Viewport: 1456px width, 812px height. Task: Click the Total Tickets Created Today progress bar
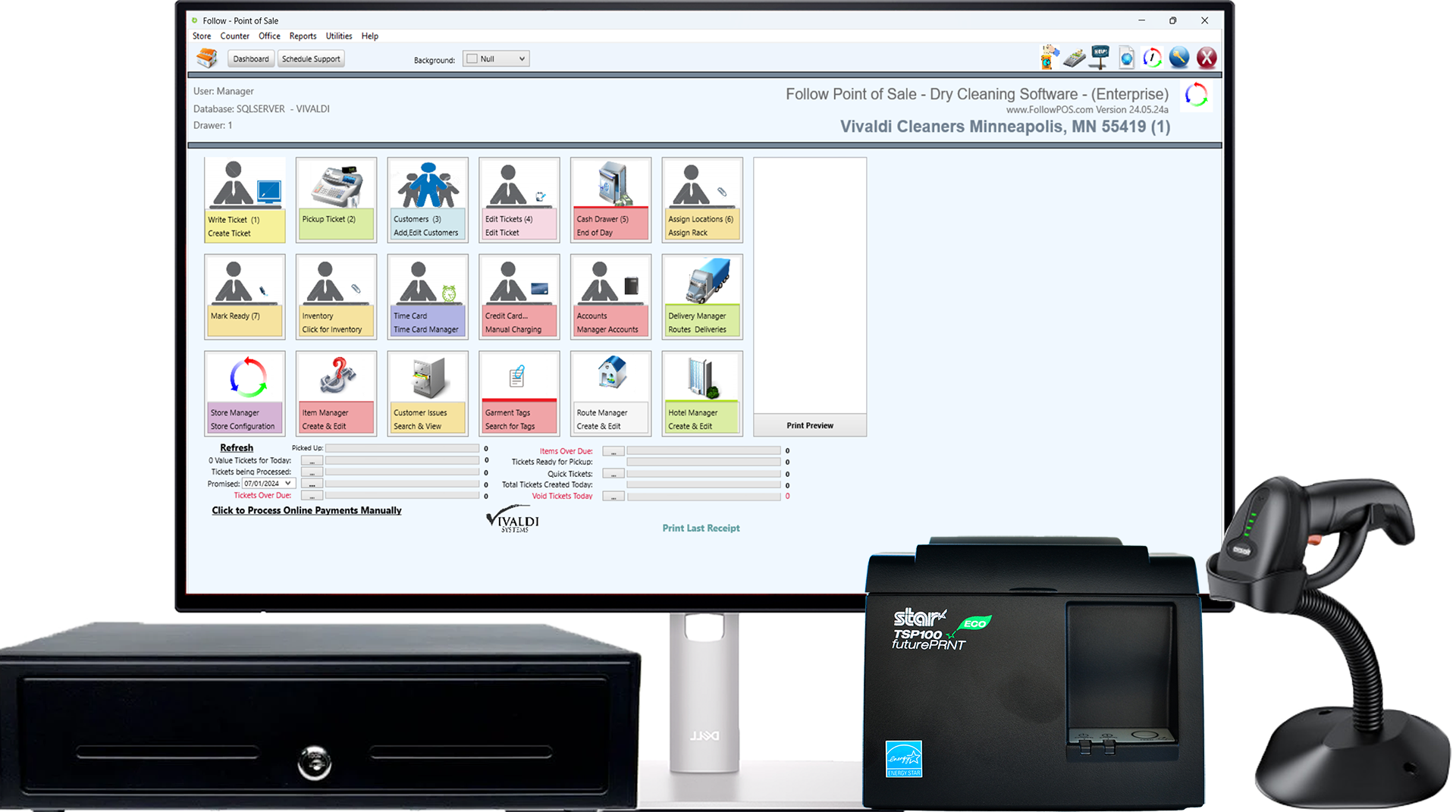(x=704, y=485)
